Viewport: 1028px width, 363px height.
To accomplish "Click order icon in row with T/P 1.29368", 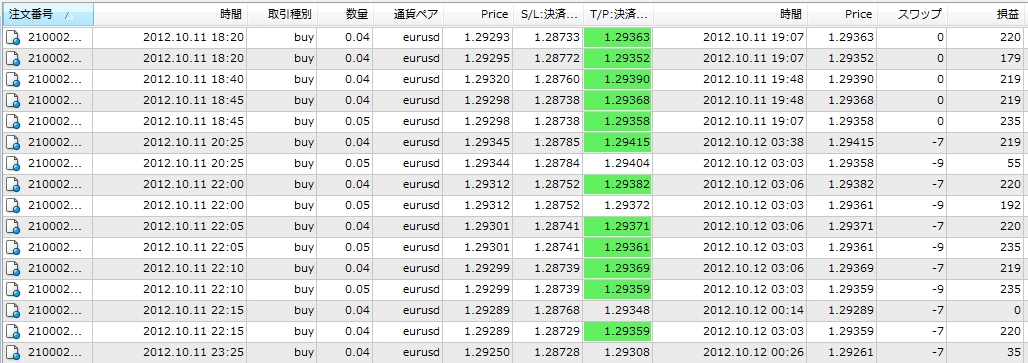I will coord(13,101).
